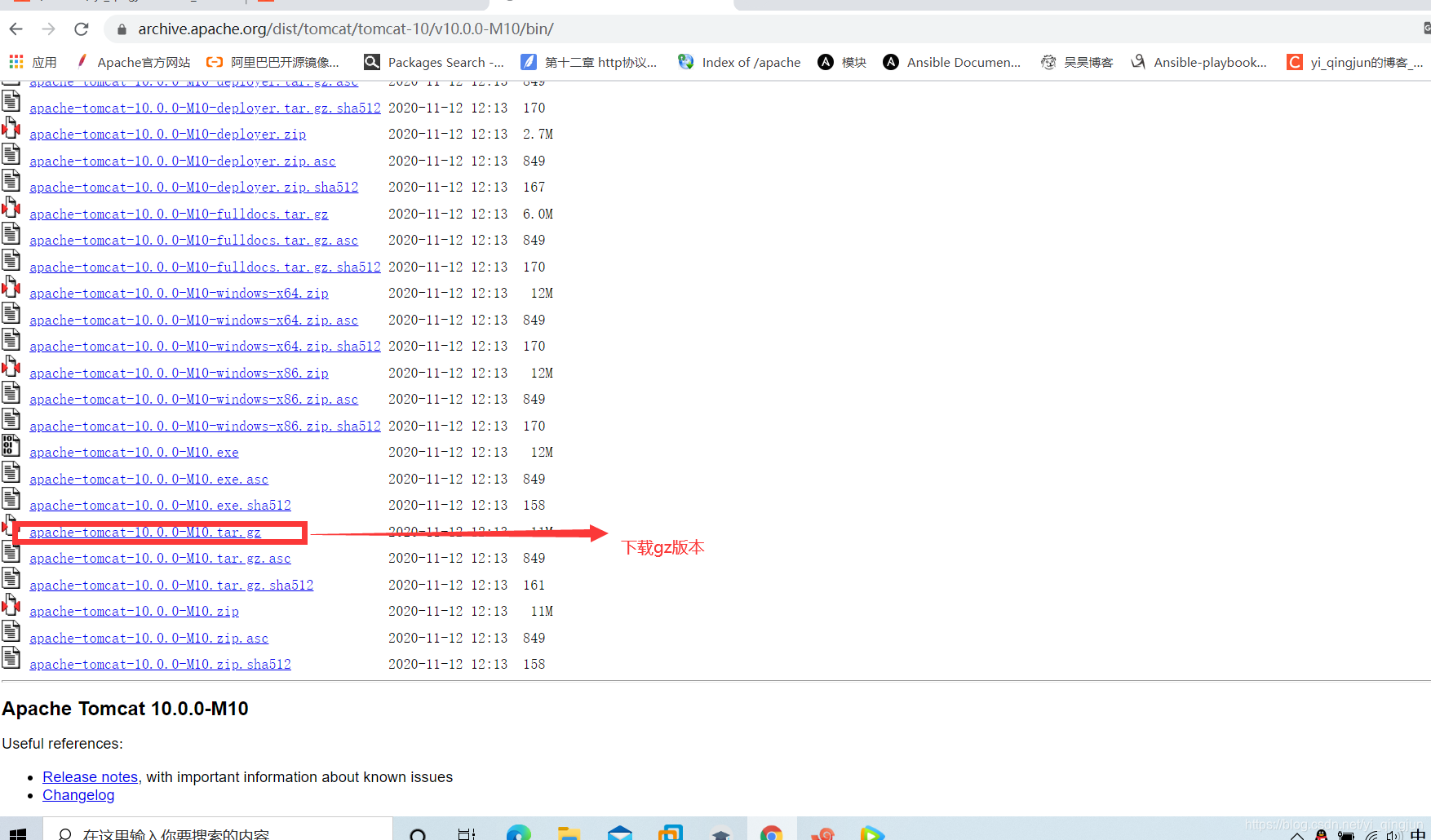
Task: Open apache-tomcat-10.0.0-M10-deployer.zip.asc signature
Action: (183, 161)
